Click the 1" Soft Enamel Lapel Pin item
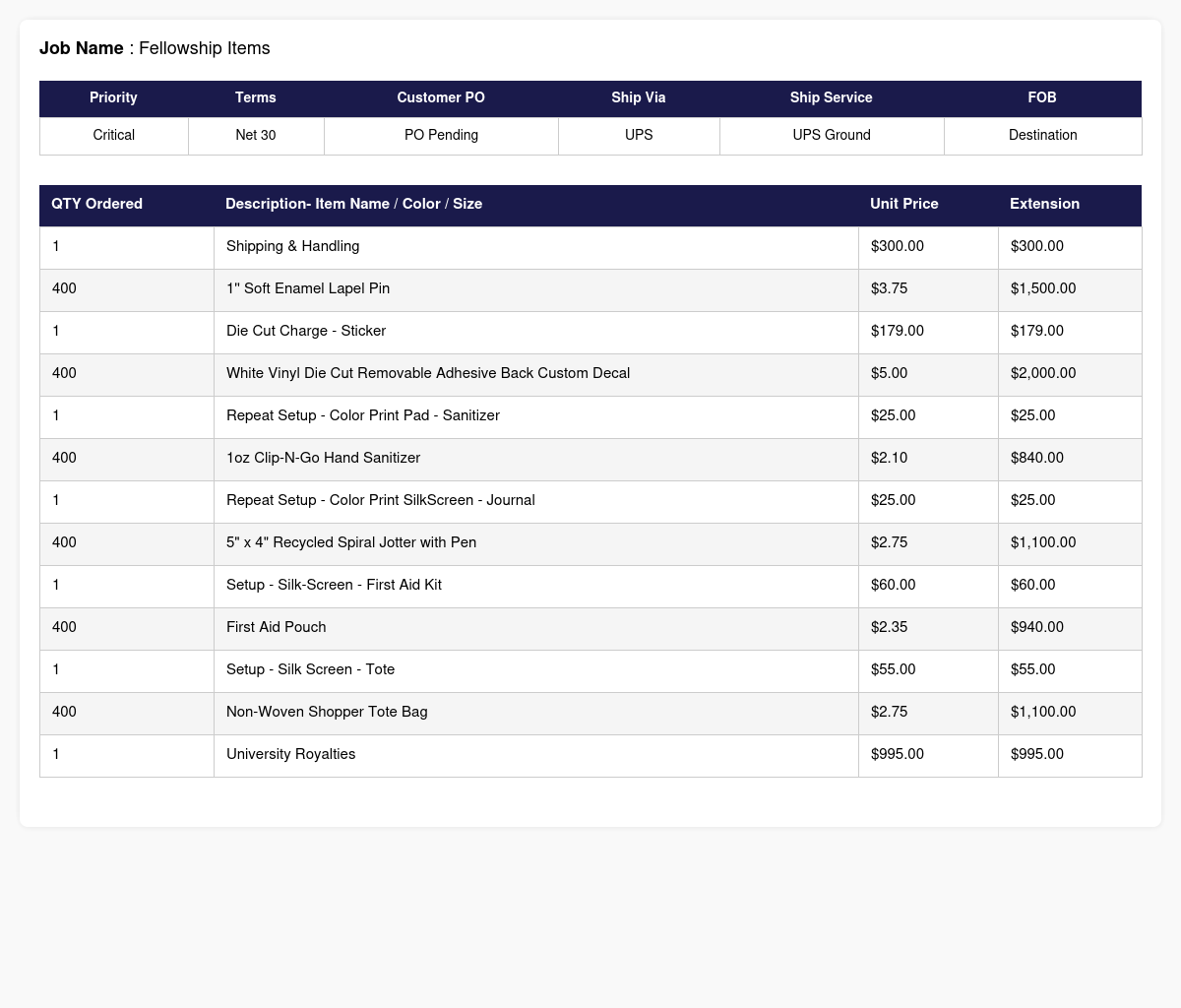This screenshot has height=1008, width=1181. point(308,288)
